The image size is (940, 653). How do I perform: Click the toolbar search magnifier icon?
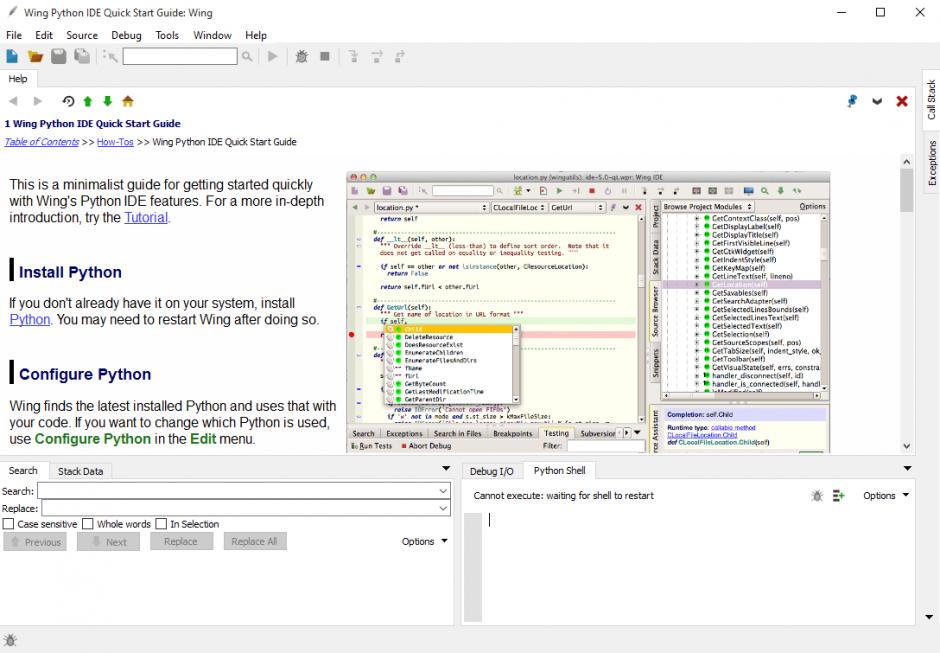click(247, 56)
